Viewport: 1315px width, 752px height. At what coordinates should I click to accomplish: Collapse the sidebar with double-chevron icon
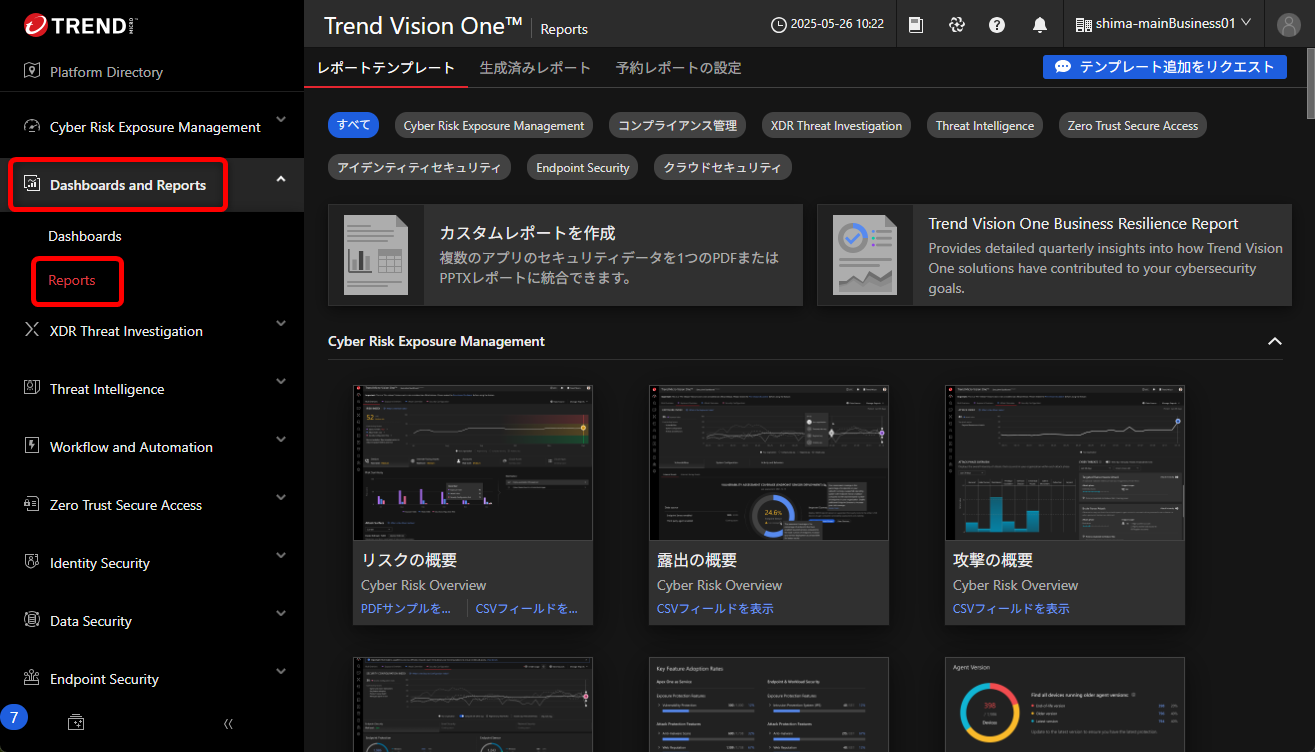click(228, 723)
